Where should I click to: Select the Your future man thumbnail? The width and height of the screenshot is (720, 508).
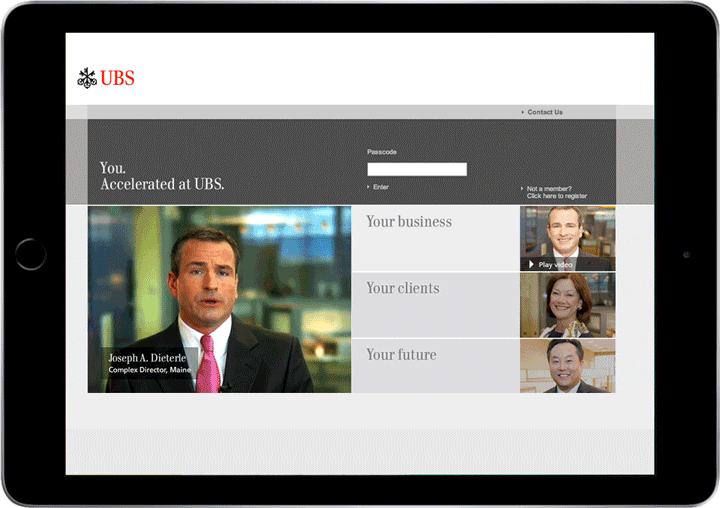click(568, 366)
